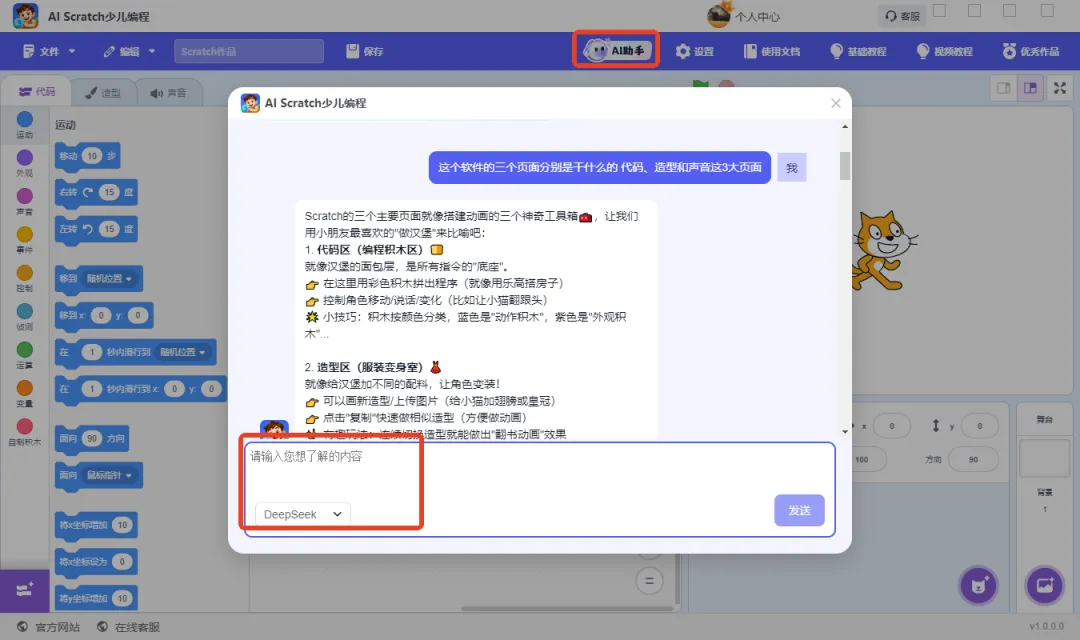The height and width of the screenshot is (640, 1080).
Task: Click the sprite 方向 direction field
Action: tap(973, 460)
